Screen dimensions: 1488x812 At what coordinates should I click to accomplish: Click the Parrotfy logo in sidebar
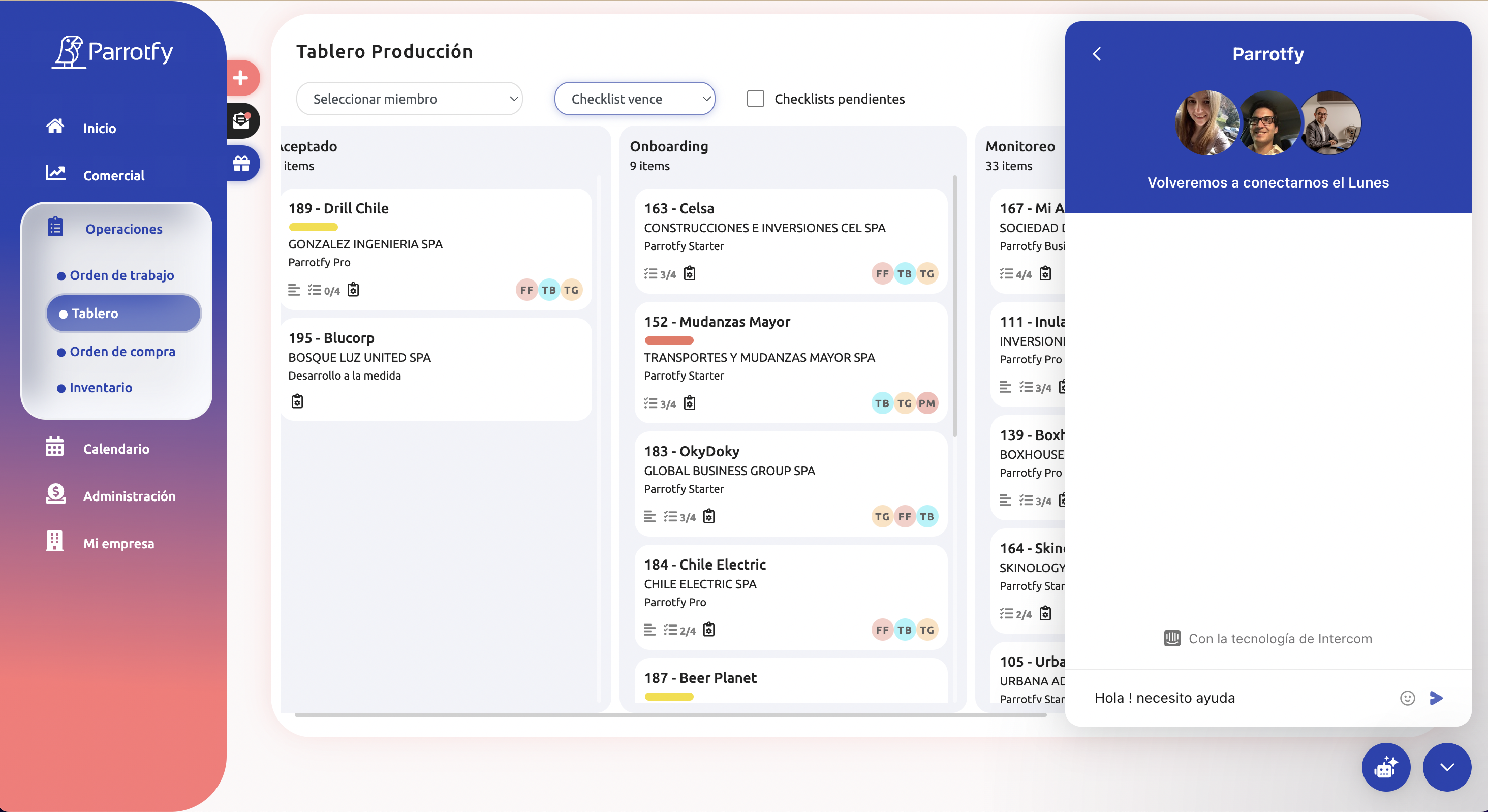[x=113, y=52]
